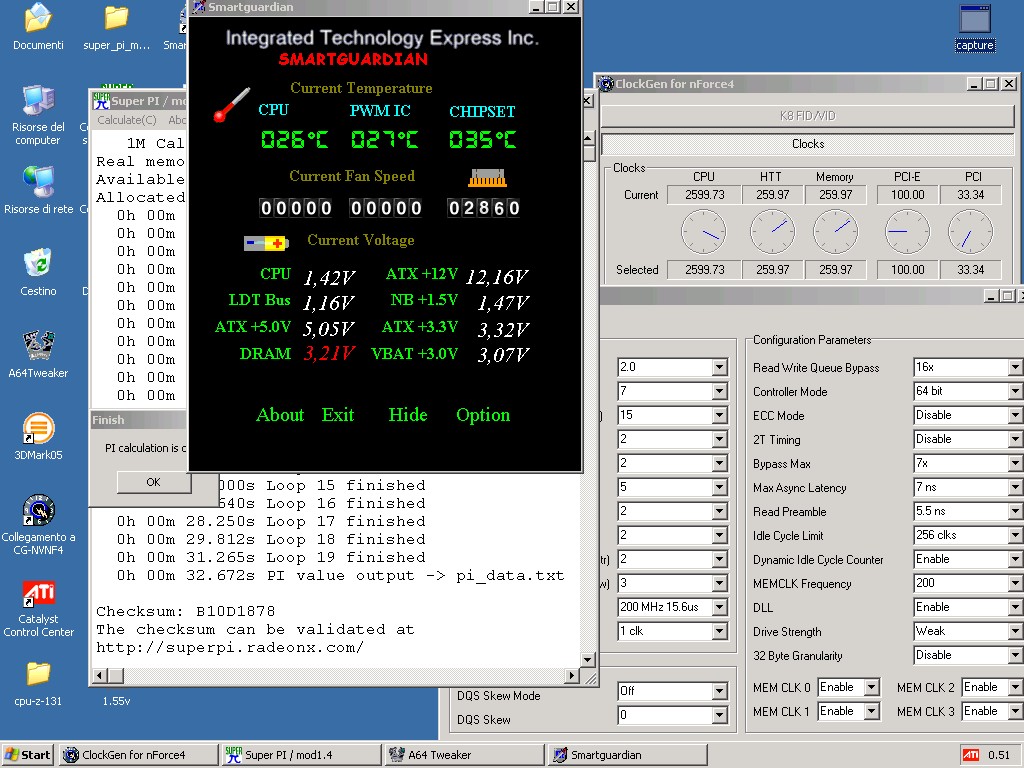Screen dimensions: 1024x768
Task: Open the cpu-z-131 folder icon
Action: (x=38, y=674)
